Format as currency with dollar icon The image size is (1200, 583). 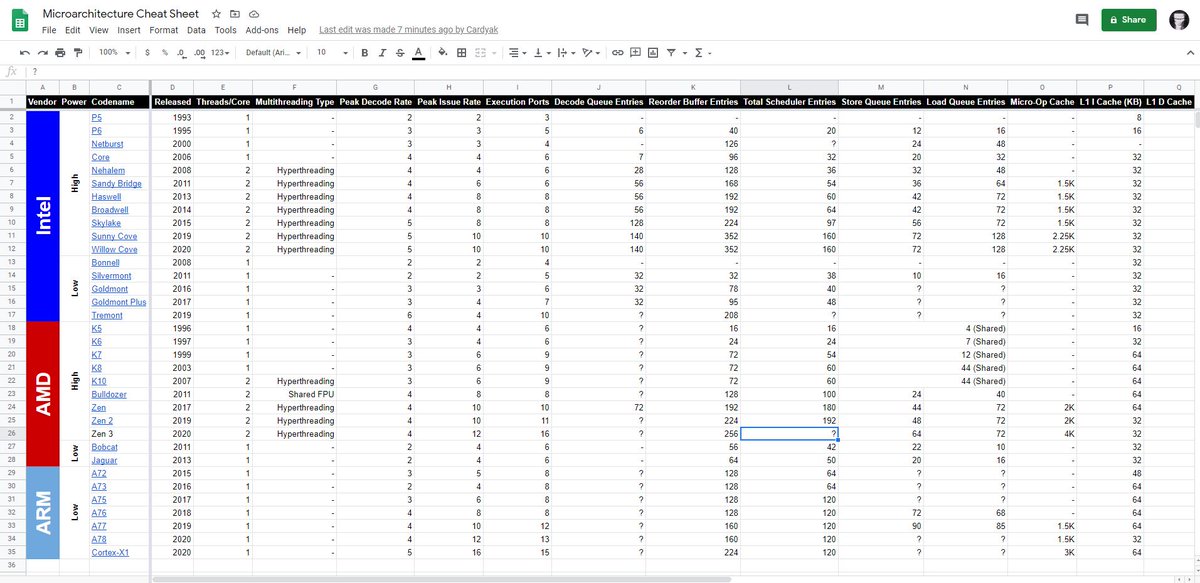click(x=148, y=52)
